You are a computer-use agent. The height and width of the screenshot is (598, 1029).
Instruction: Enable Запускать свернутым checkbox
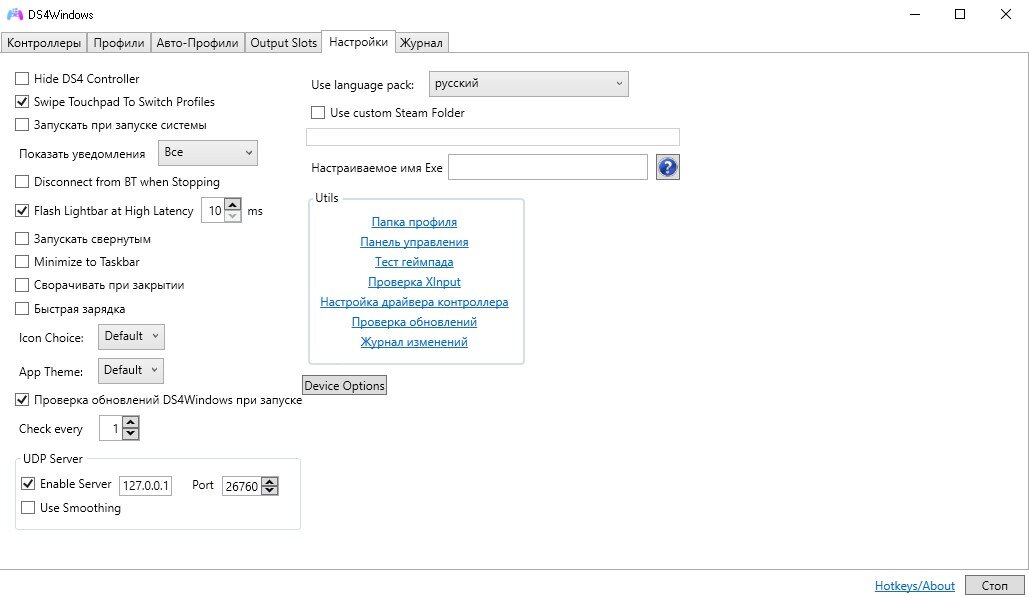tap(22, 239)
